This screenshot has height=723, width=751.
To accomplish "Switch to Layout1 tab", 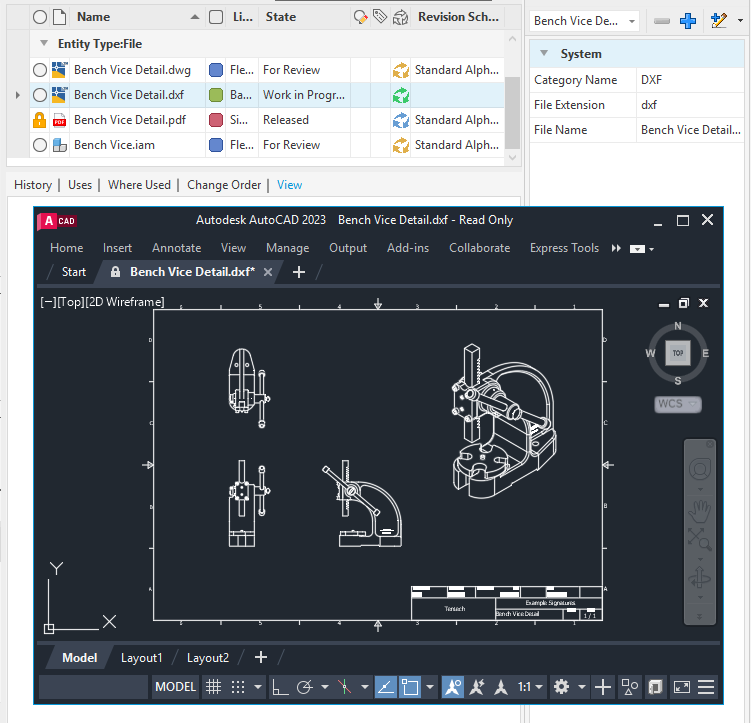I will pyautogui.click(x=141, y=658).
